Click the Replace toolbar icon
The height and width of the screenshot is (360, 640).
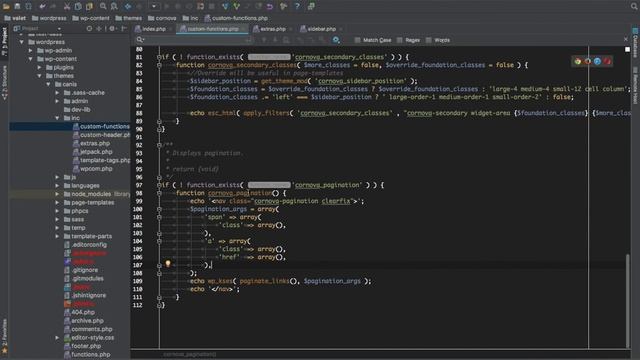point(114,6)
